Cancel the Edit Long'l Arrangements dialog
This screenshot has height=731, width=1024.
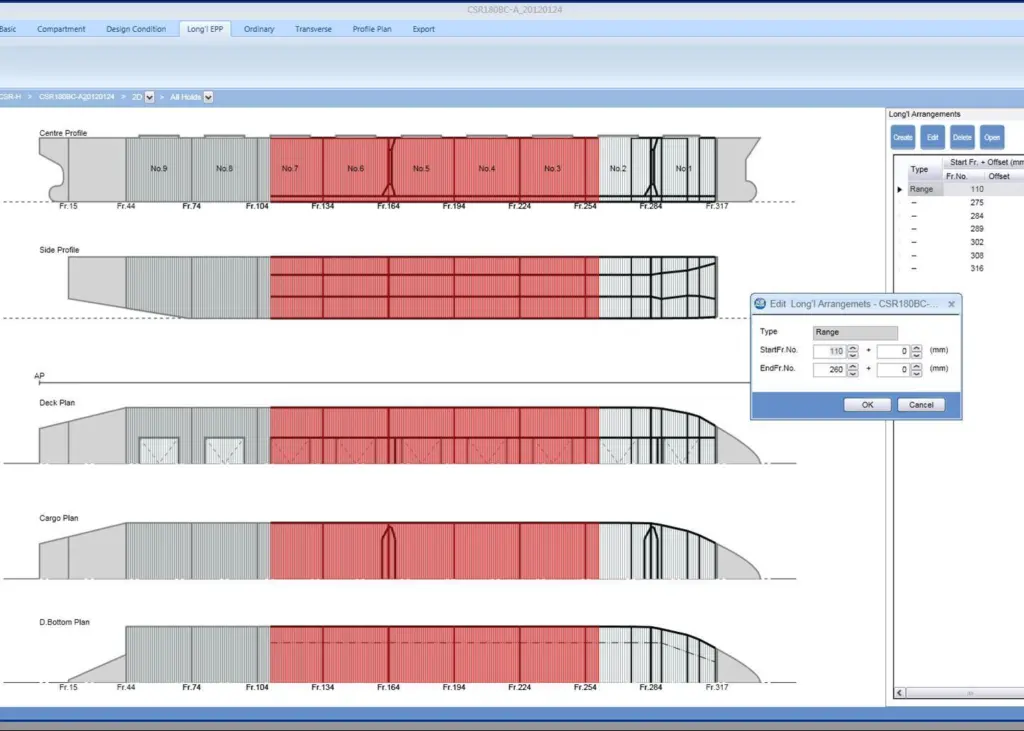(x=921, y=405)
